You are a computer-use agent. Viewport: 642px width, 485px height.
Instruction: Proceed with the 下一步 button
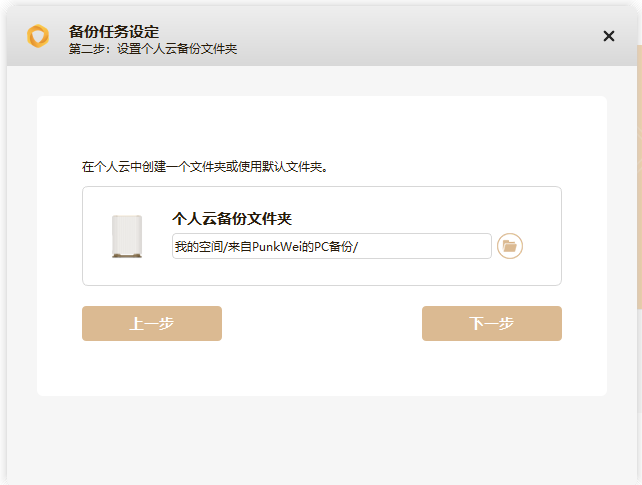tap(492, 323)
